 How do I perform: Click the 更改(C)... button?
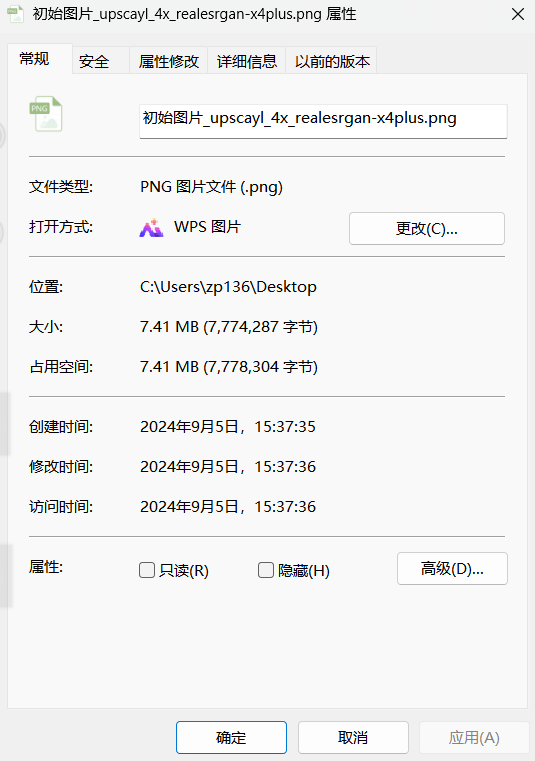pos(427,228)
